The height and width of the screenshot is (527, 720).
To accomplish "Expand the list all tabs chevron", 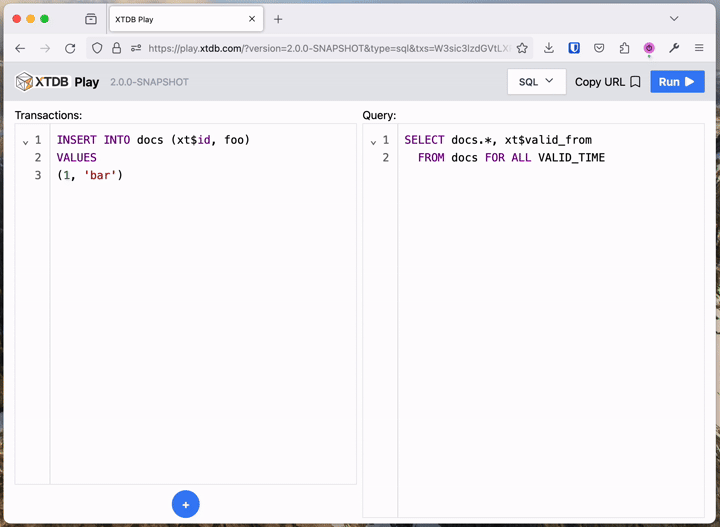I will [674, 19].
